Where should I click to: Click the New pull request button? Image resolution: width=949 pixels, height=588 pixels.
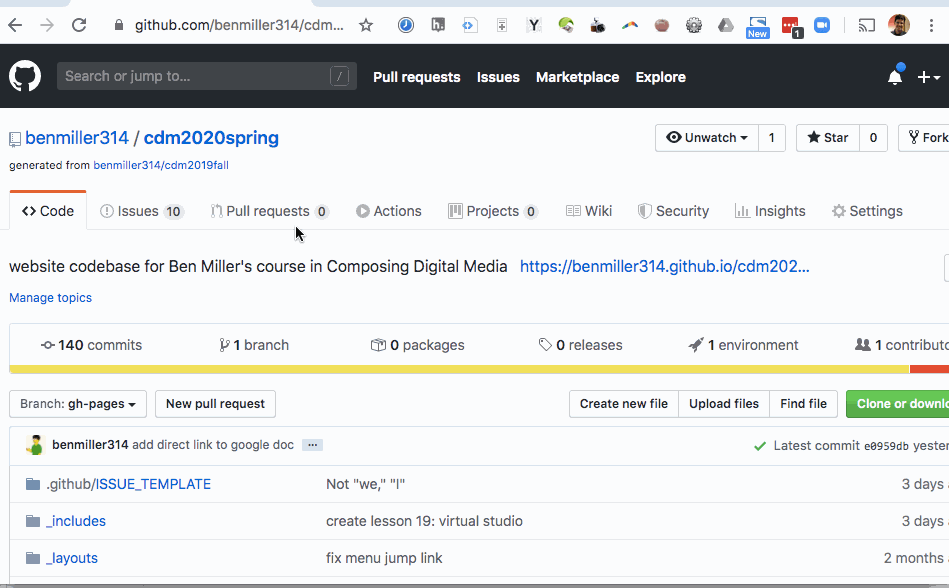[x=215, y=404]
